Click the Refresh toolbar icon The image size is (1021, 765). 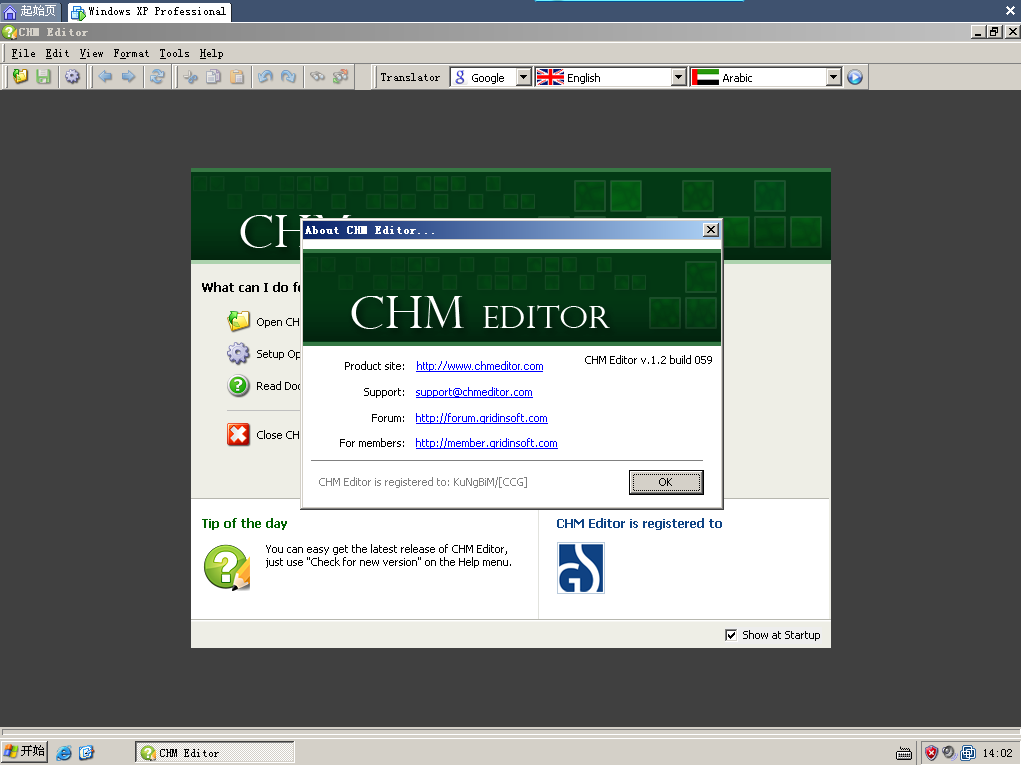coord(157,77)
